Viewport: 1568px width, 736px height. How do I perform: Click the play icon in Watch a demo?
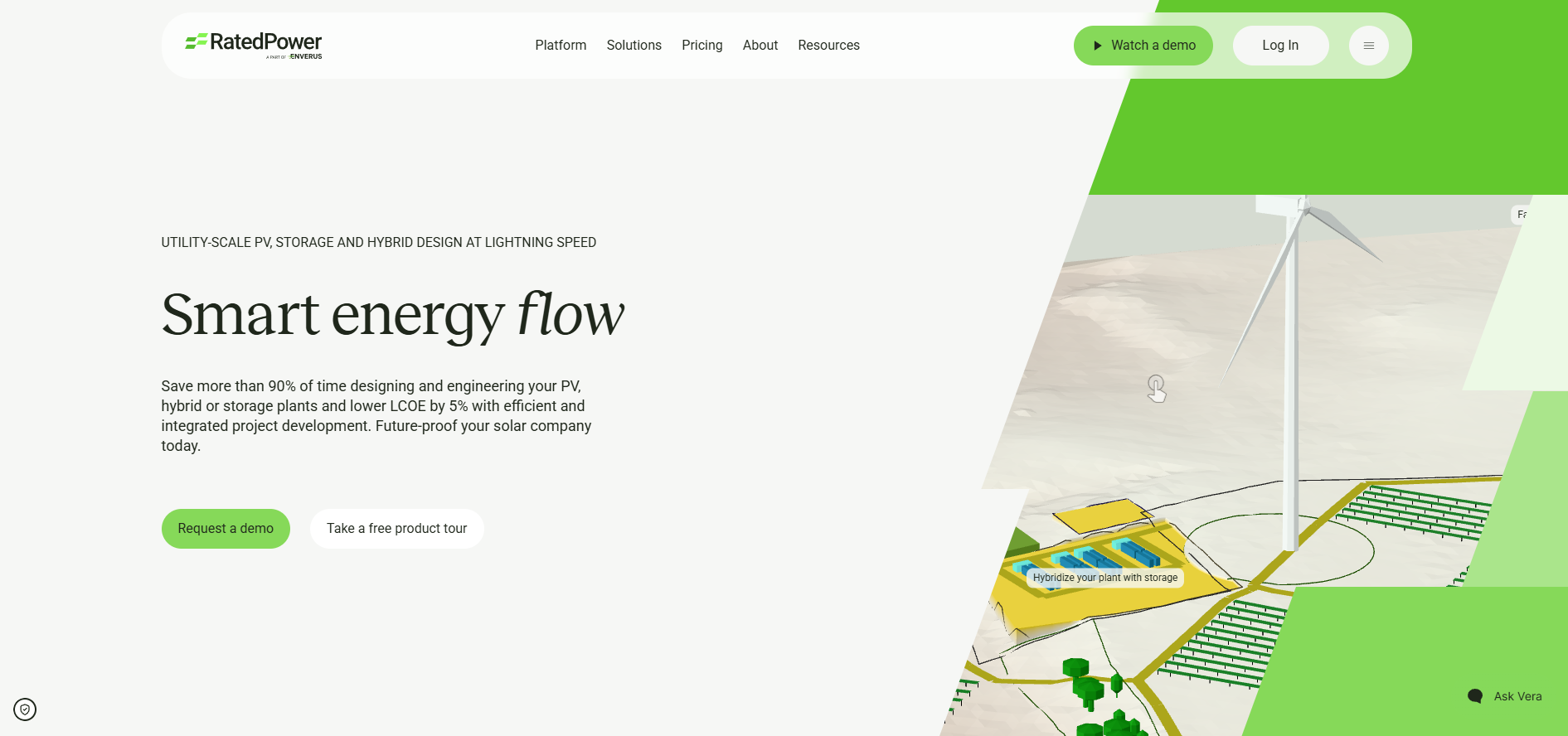1097,46
